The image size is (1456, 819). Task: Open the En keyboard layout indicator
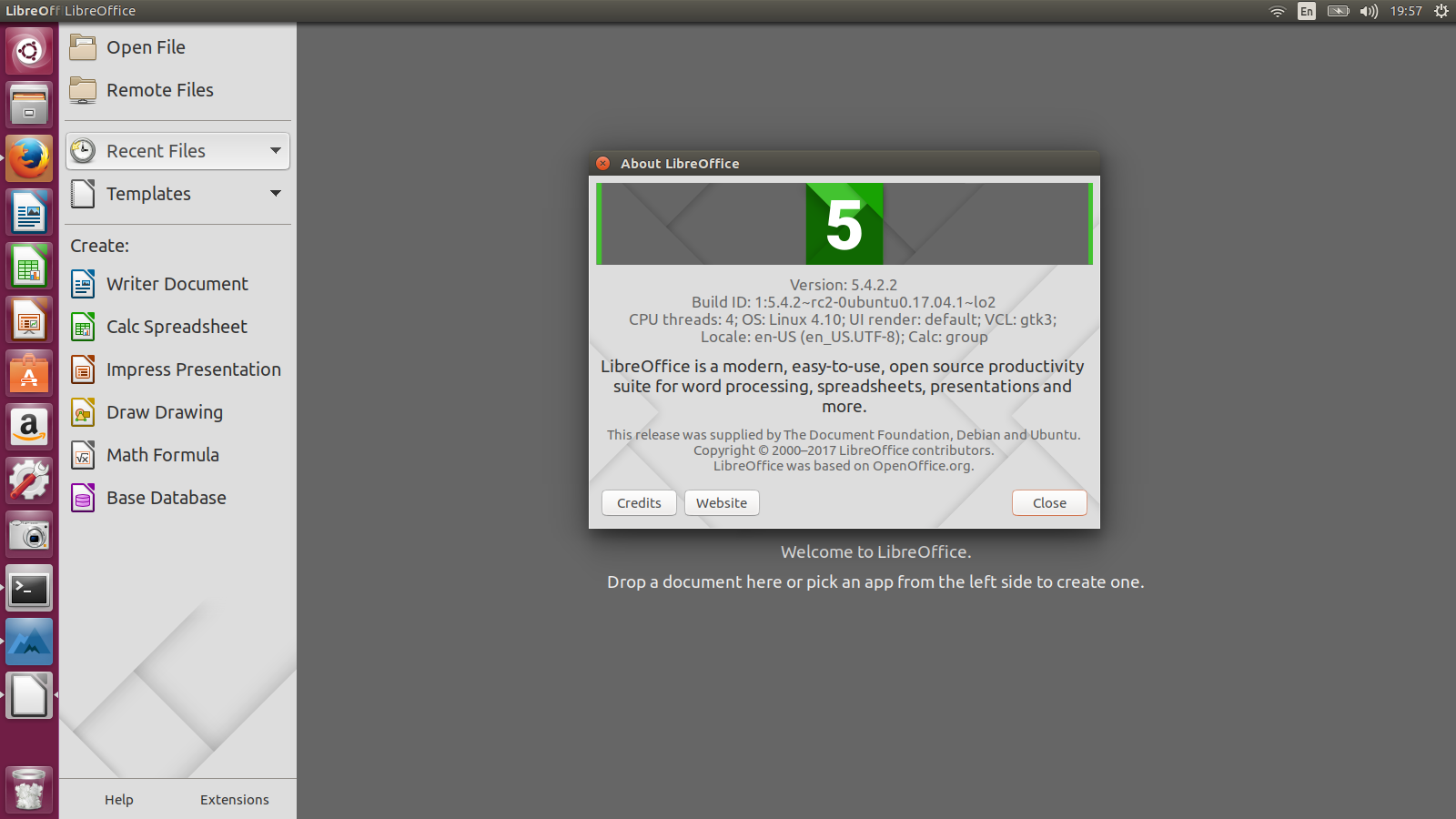(1307, 11)
